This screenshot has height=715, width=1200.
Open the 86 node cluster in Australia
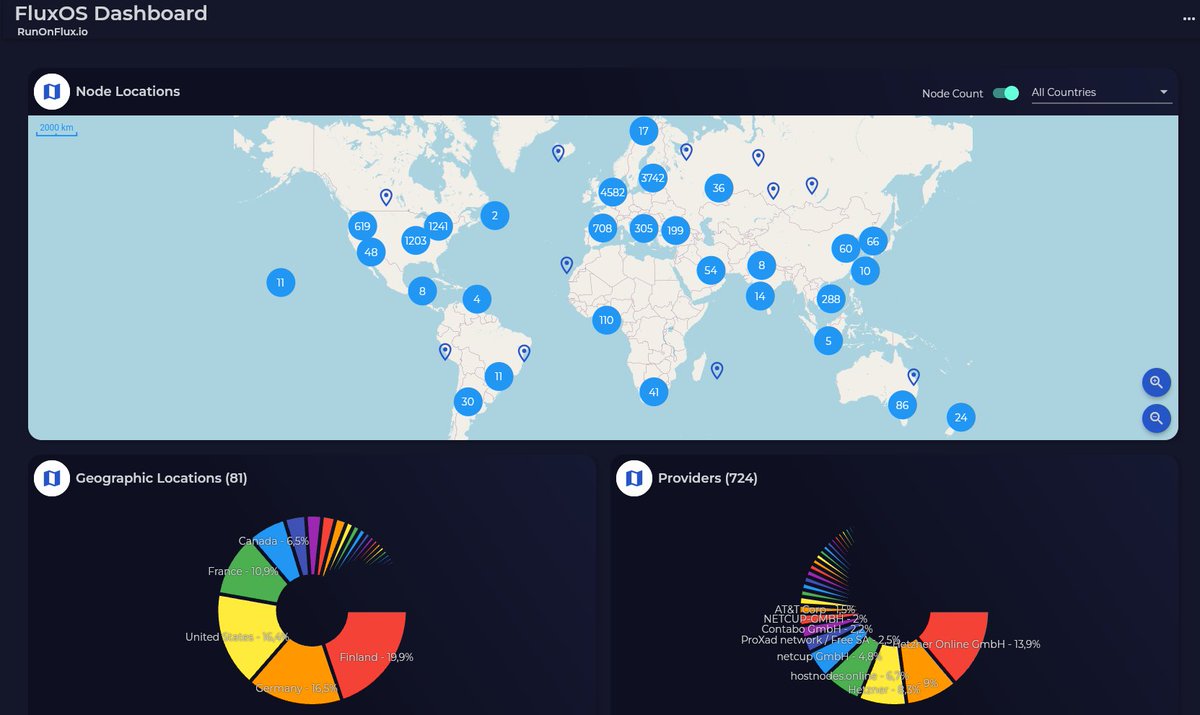pos(902,405)
